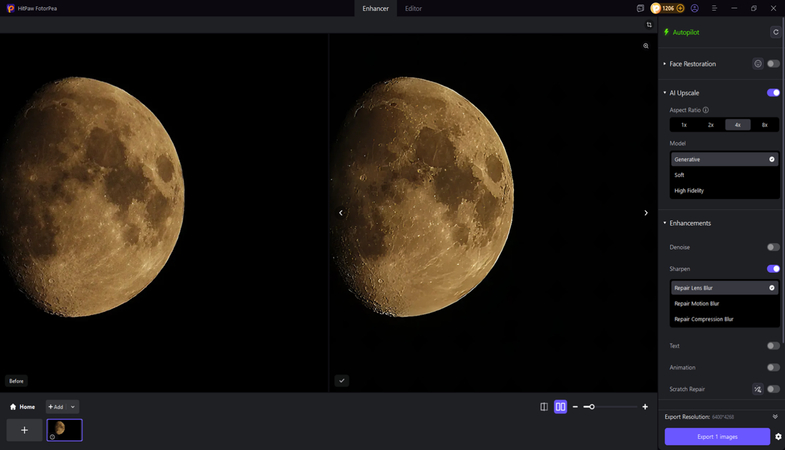Click the Scratch Repair brush icon
Viewport: 785px width, 450px height.
click(x=757, y=389)
